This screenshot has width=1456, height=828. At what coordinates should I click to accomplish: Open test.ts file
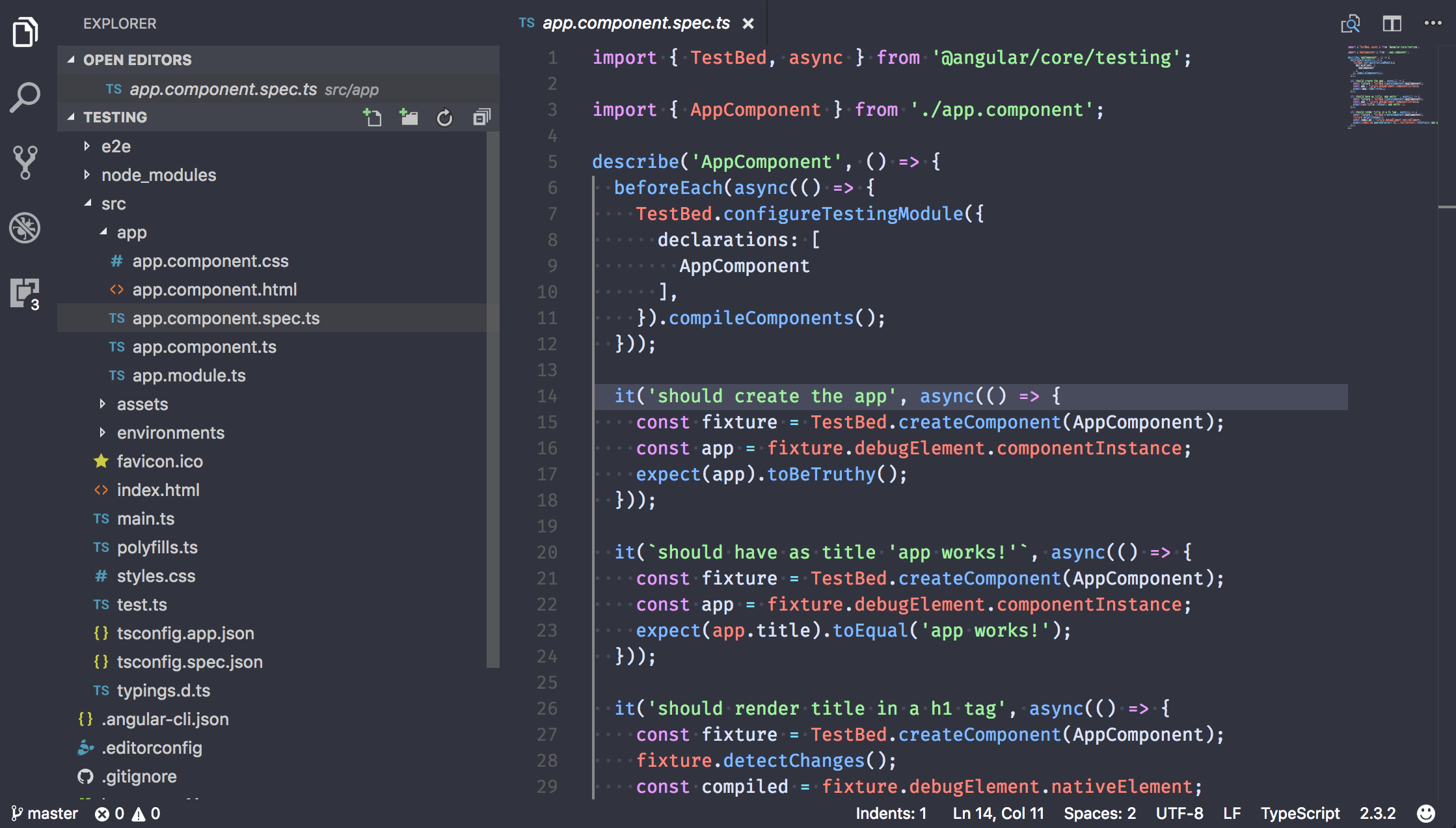pos(278,605)
